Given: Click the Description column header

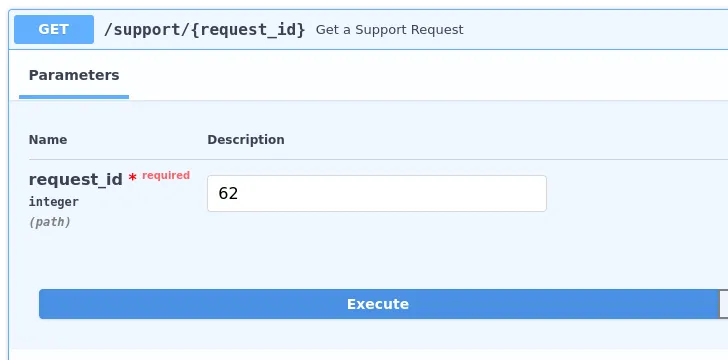Looking at the screenshot, I should coord(246,140).
